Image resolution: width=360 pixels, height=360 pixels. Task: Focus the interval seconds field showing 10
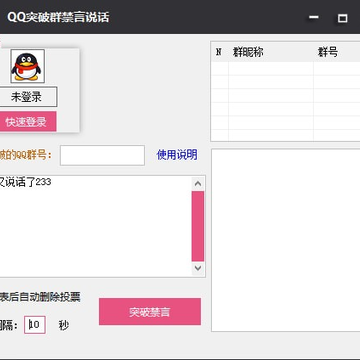coord(35,325)
